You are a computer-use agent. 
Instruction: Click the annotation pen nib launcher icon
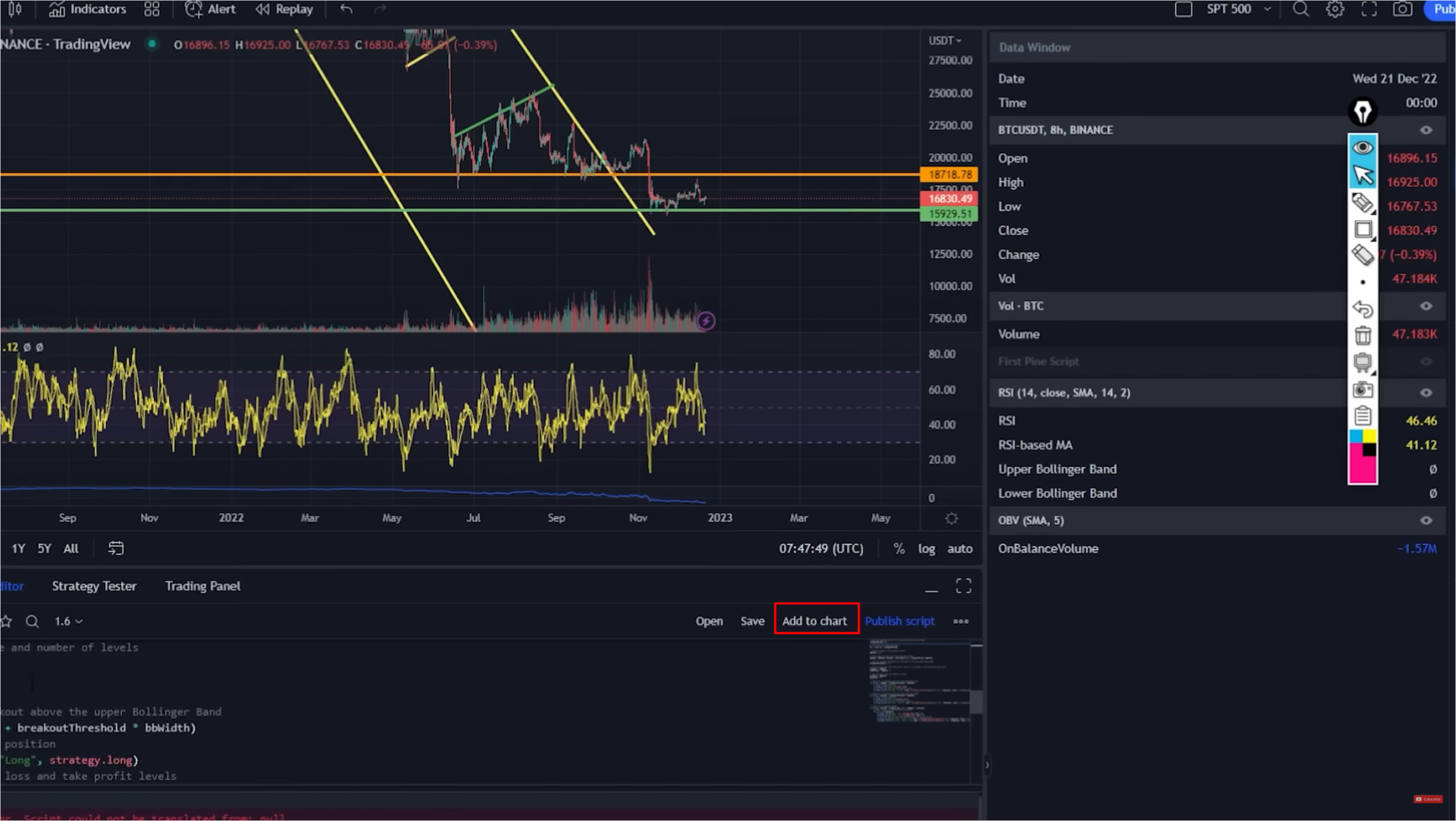click(1362, 113)
